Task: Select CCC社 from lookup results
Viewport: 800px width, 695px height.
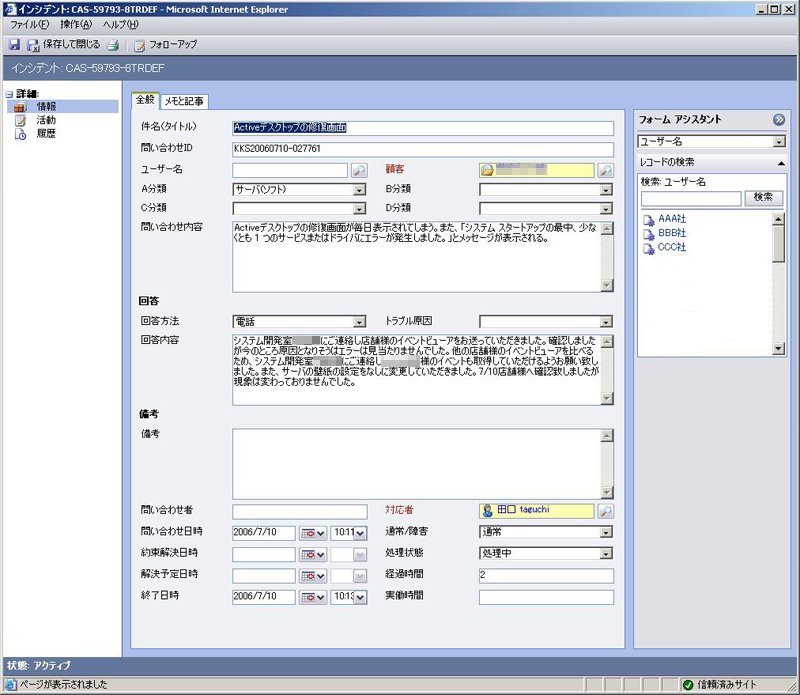Action: tap(671, 247)
